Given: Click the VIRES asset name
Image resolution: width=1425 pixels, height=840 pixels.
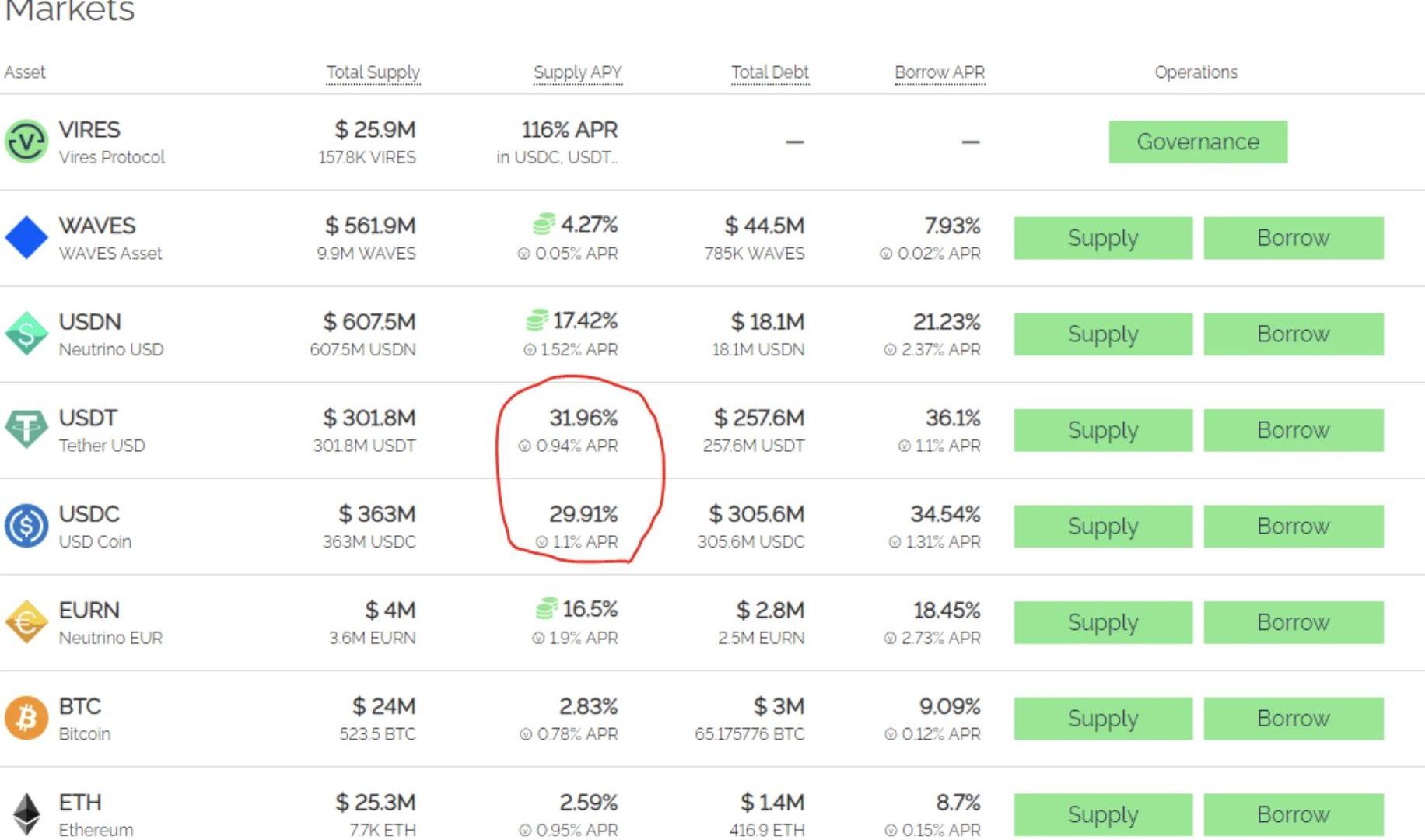Looking at the screenshot, I should 89,129.
